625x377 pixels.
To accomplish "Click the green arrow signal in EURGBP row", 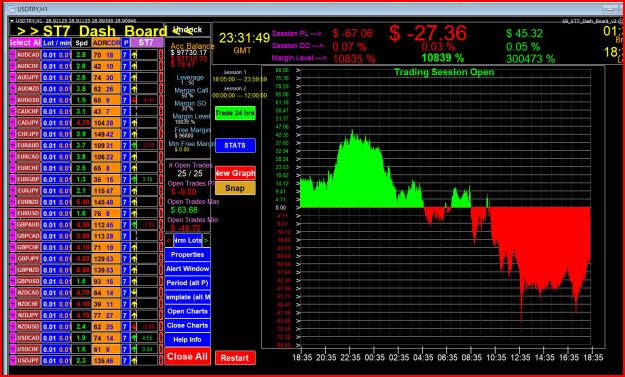I will tap(134, 180).
